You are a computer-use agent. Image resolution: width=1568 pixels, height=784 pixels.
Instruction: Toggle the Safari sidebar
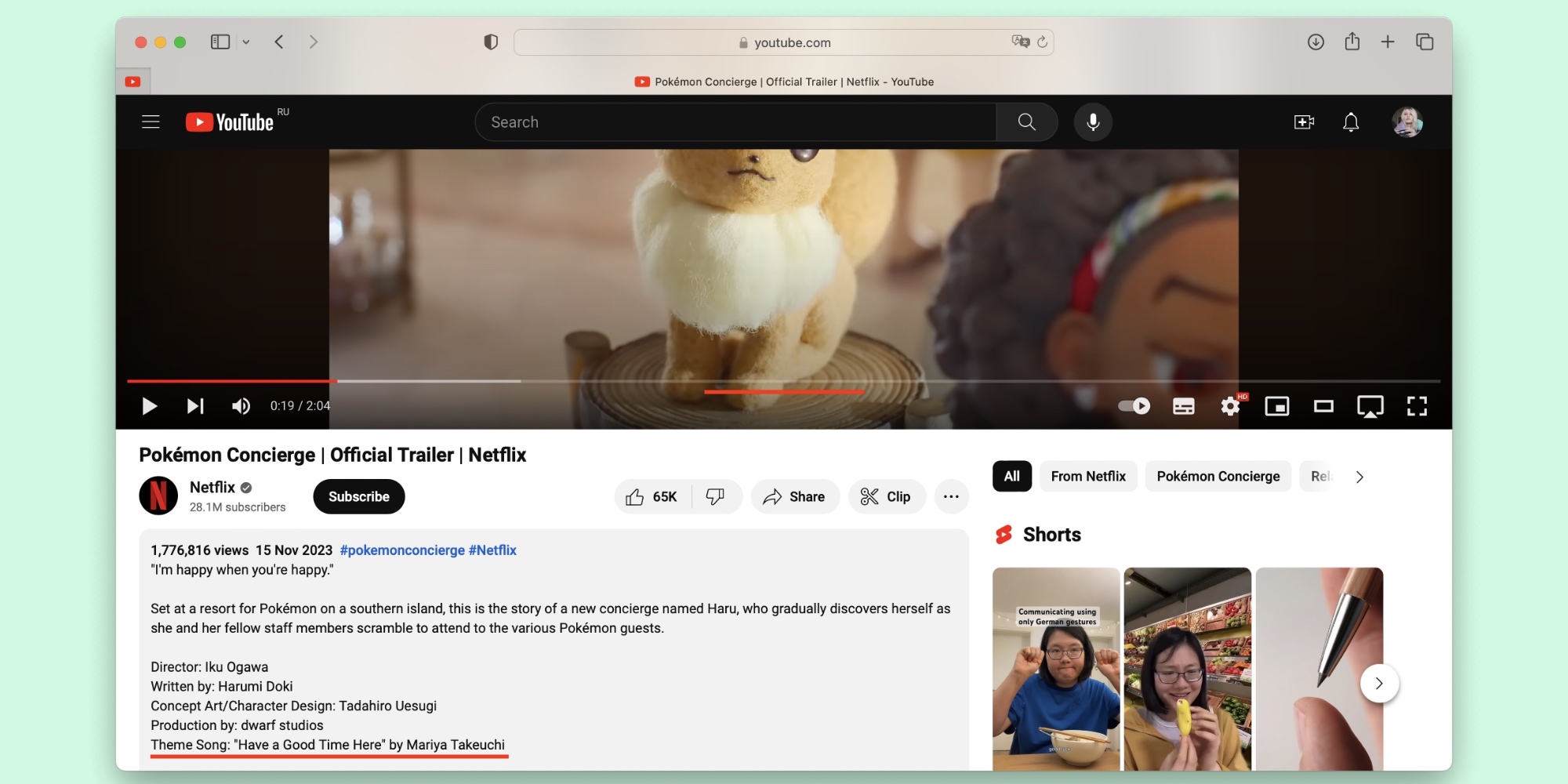click(x=220, y=42)
